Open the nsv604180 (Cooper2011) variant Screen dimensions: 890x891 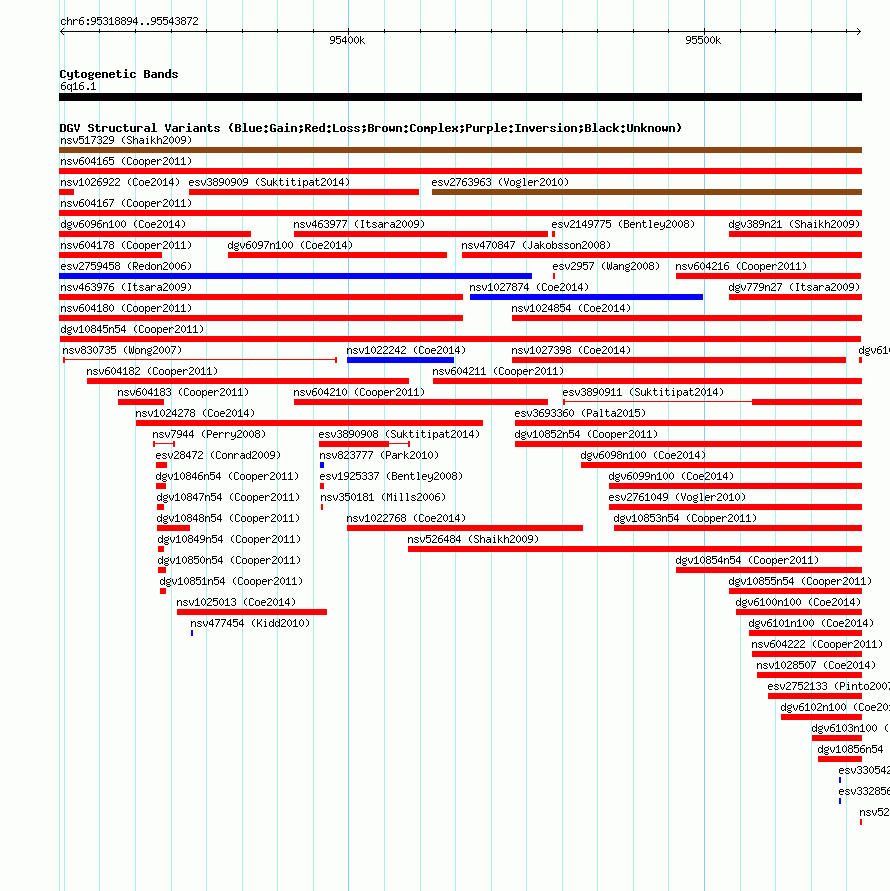coord(126,309)
